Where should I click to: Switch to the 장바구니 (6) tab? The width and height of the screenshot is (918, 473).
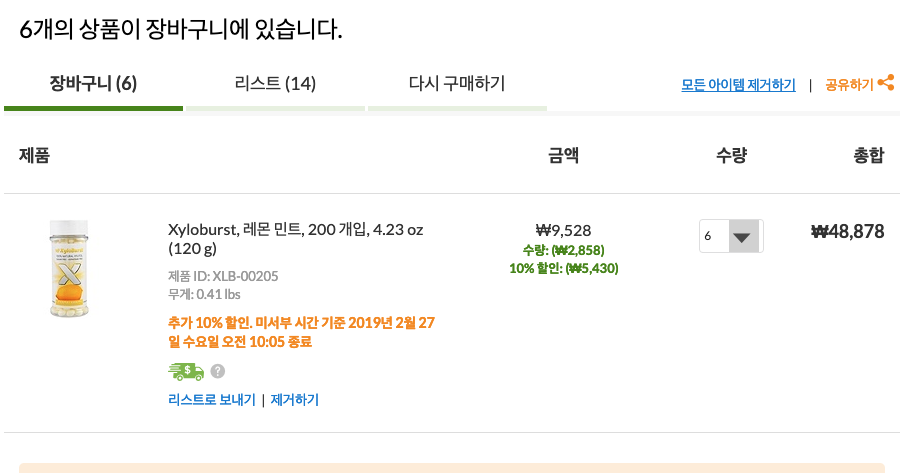pyautogui.click(x=93, y=84)
